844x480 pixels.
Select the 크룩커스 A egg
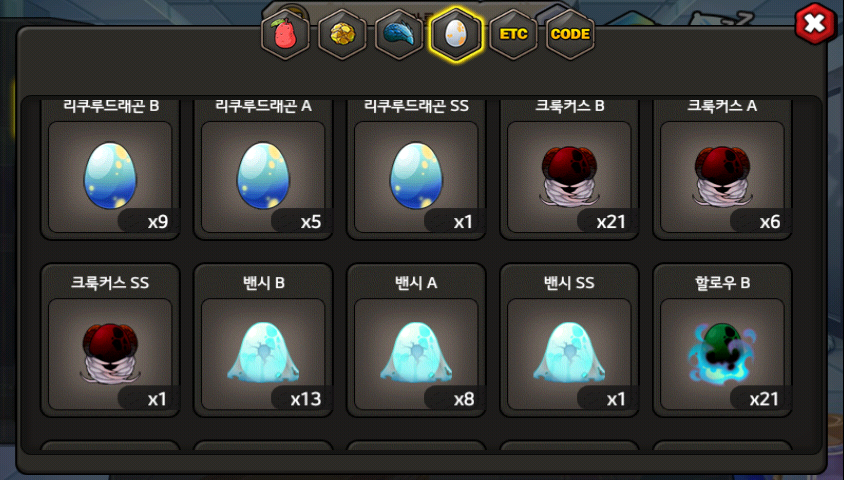(x=722, y=177)
